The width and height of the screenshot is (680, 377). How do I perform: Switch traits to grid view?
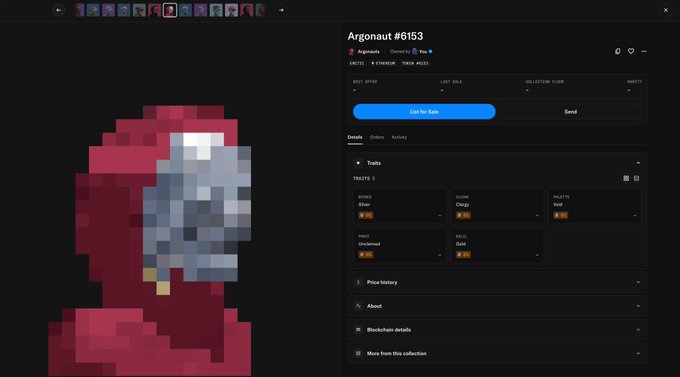click(626, 178)
